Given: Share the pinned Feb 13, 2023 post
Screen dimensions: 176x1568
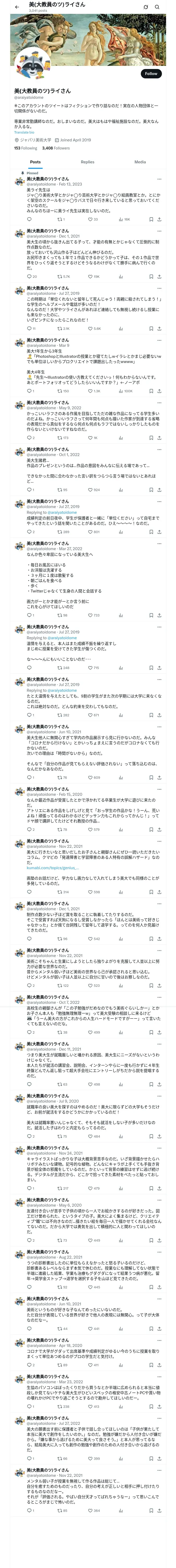Looking at the screenshot, I should point(159,219).
